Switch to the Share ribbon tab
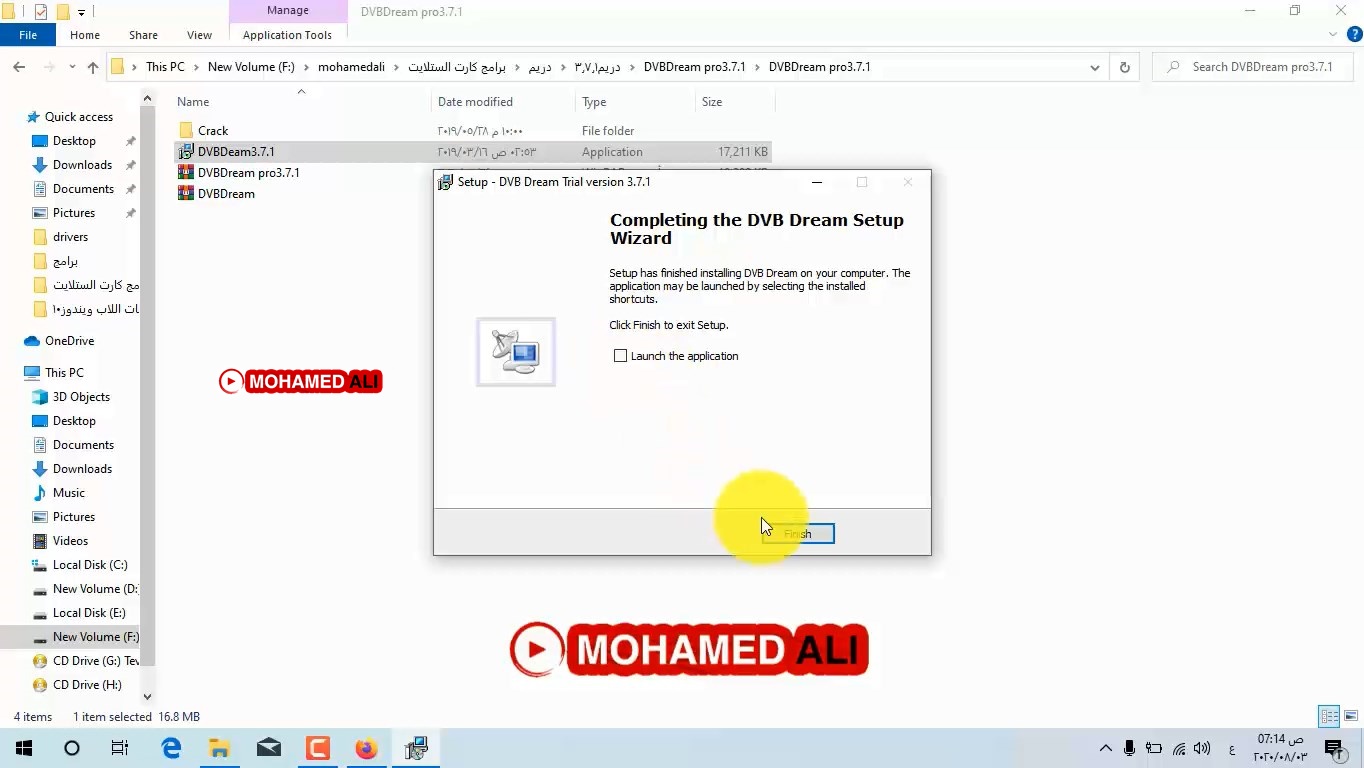The height and width of the screenshot is (768, 1364). [x=143, y=35]
